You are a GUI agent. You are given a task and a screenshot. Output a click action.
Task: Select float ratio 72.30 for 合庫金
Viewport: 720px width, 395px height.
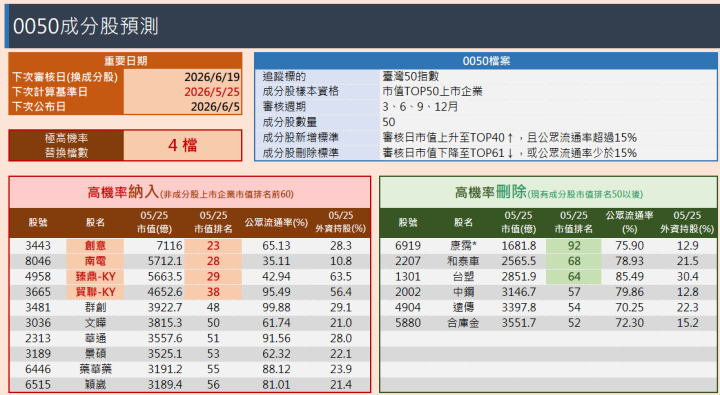[629, 323]
